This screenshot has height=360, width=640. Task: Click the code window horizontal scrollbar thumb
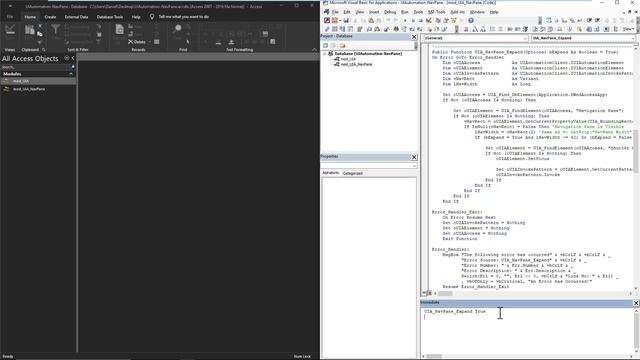pos(445,293)
